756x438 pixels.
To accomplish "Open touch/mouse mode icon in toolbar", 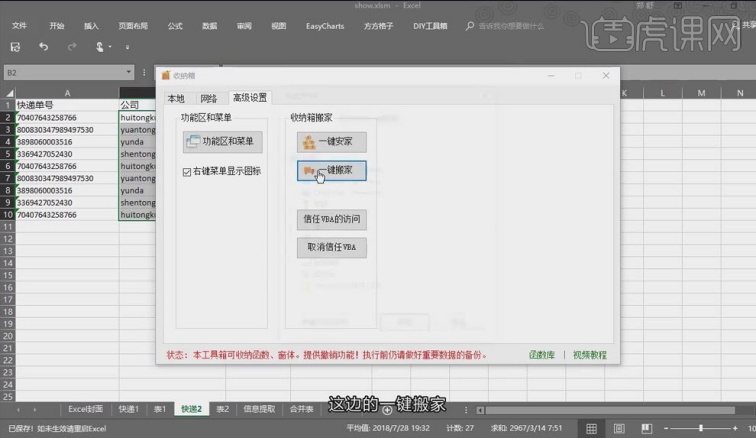I will [x=99, y=47].
